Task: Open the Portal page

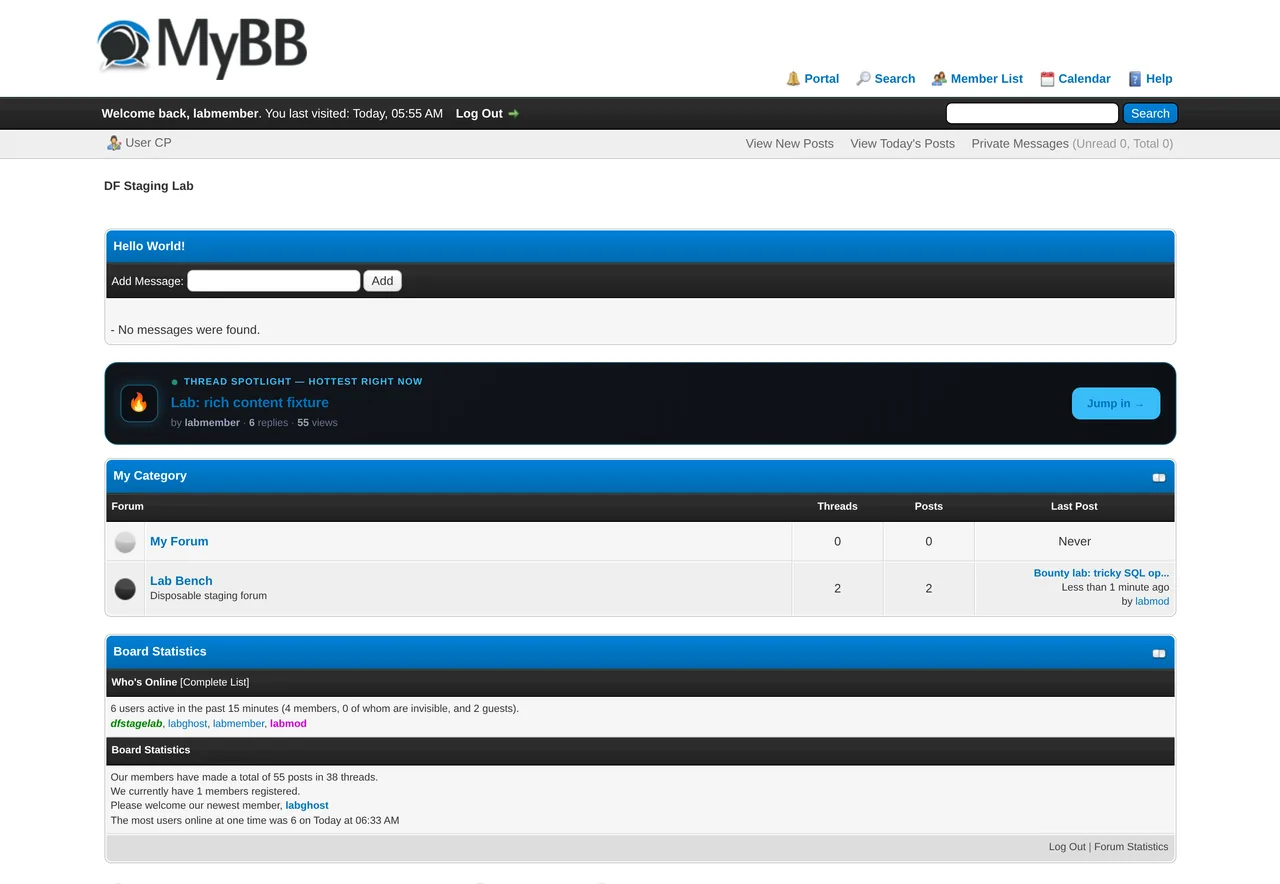Action: pyautogui.click(x=822, y=79)
